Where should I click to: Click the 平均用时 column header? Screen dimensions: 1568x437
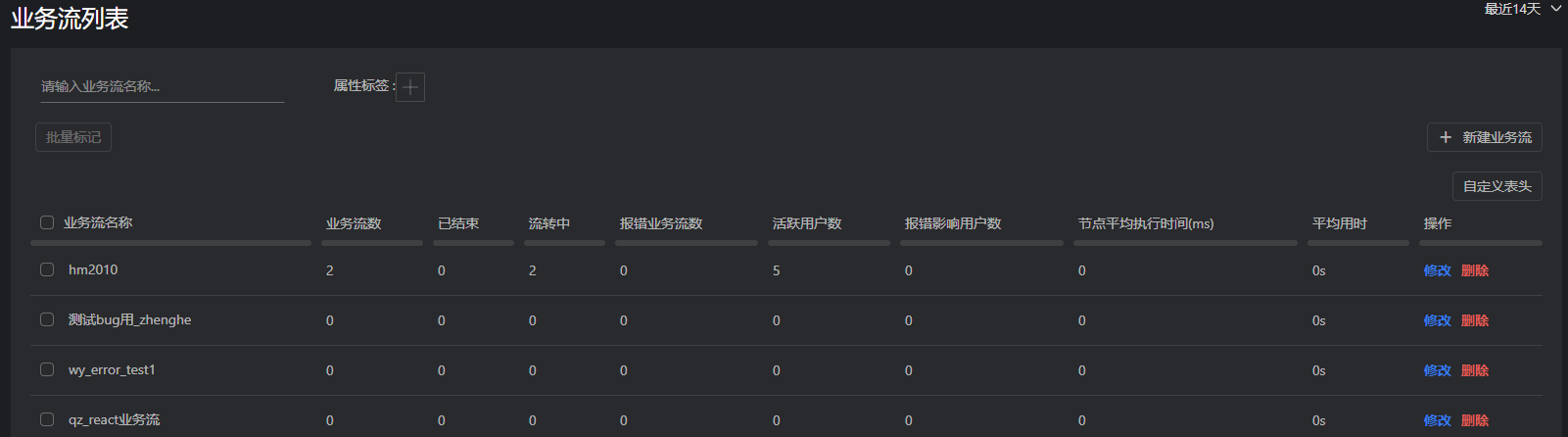[x=1339, y=223]
